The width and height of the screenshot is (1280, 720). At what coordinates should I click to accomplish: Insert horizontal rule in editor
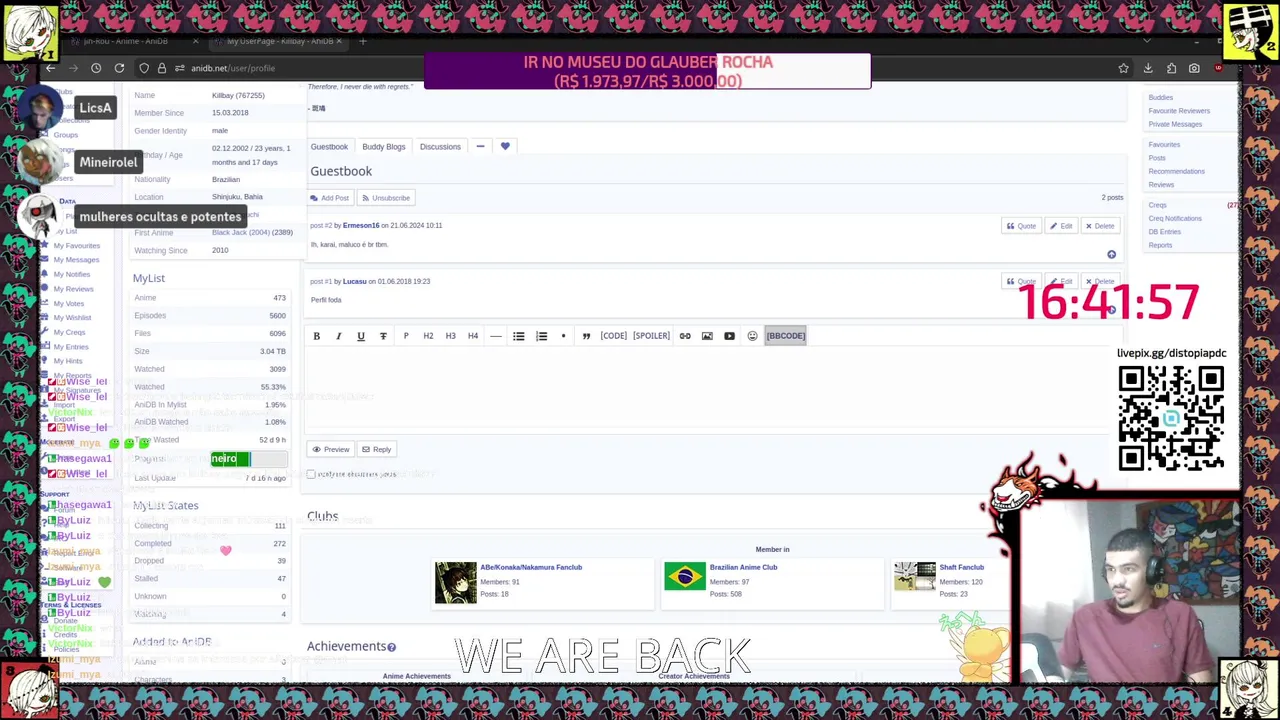[x=496, y=336]
